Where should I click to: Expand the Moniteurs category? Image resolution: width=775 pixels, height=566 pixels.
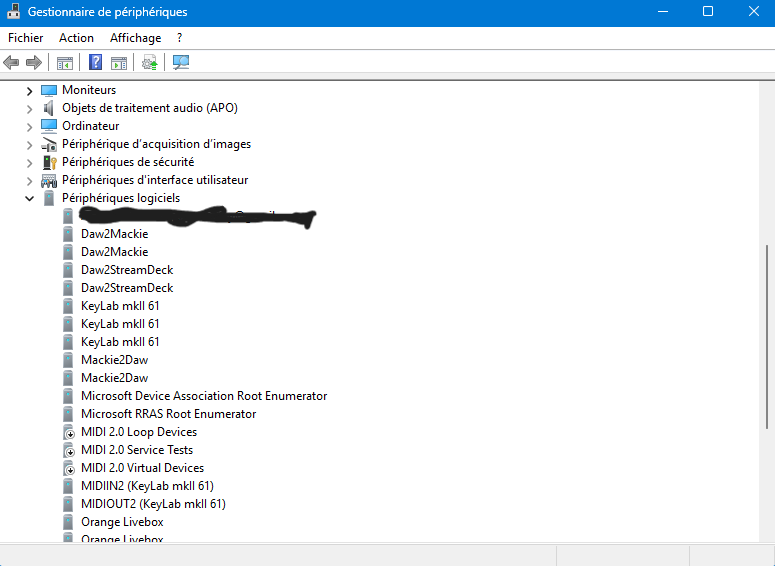pos(29,90)
